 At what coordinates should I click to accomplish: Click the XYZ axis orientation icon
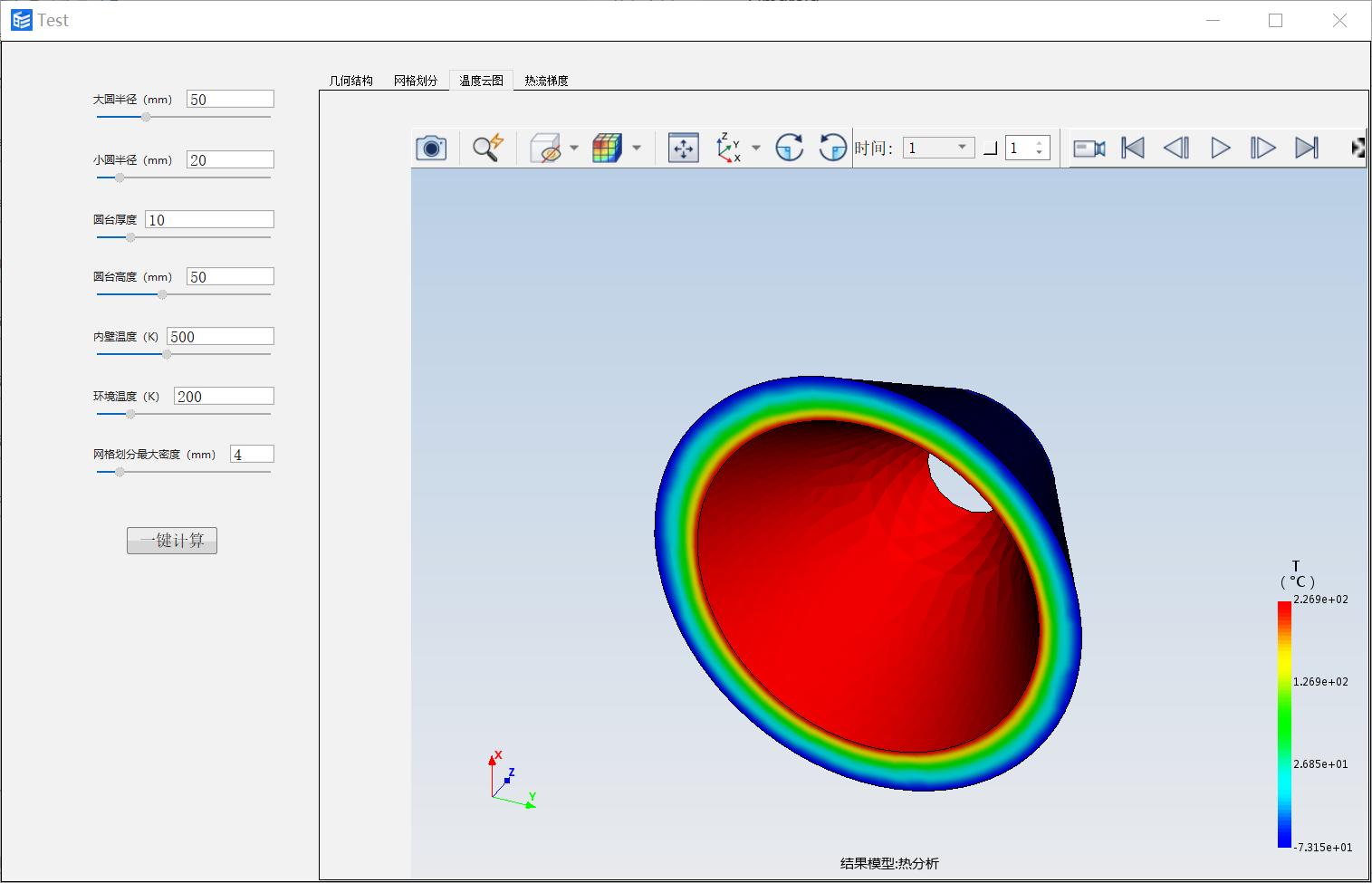[728, 148]
